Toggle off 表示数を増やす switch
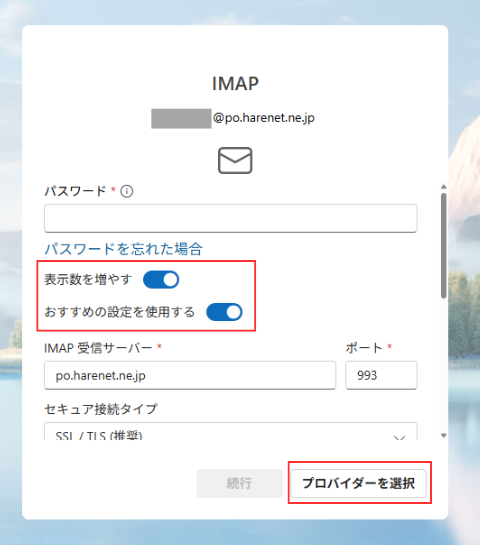The width and height of the screenshot is (480, 545). [x=161, y=279]
